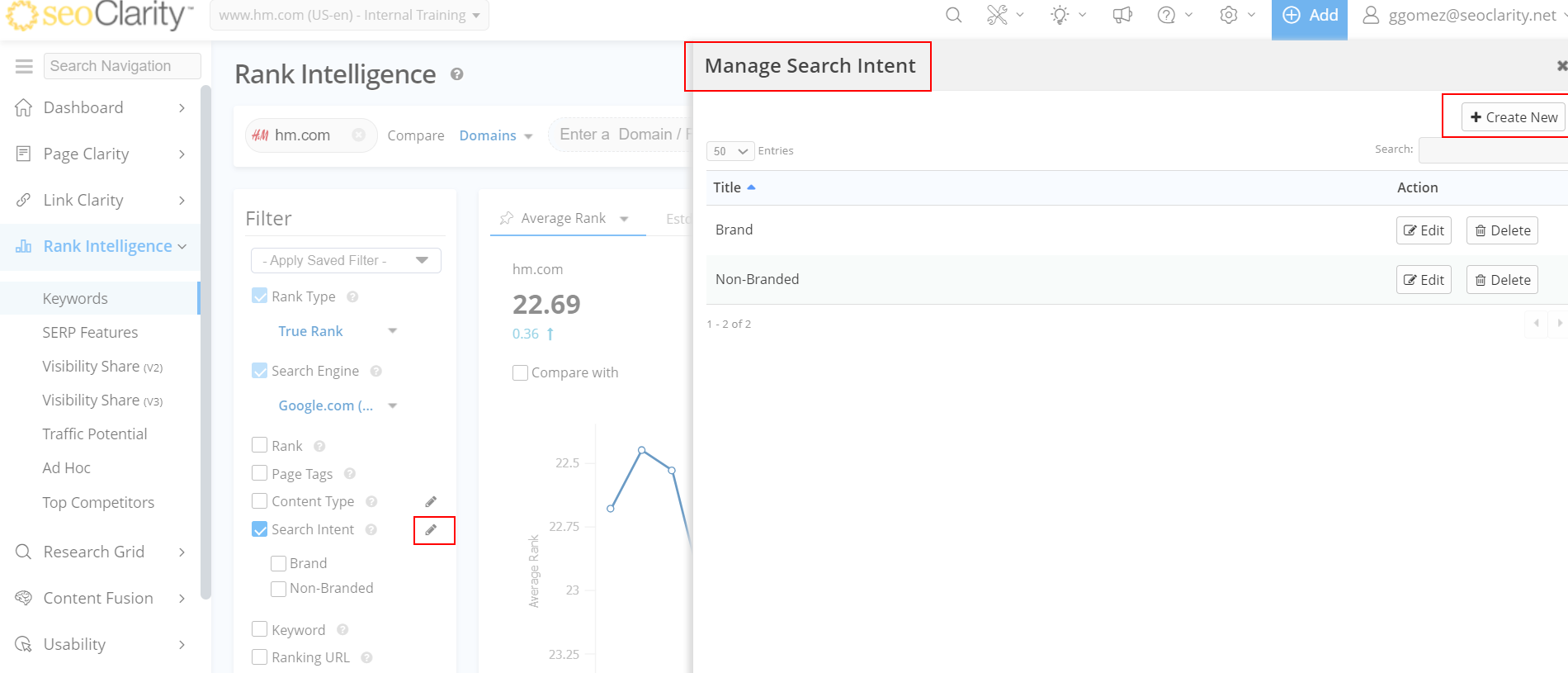Click the Create New button
The image size is (1568, 673).
[1513, 117]
